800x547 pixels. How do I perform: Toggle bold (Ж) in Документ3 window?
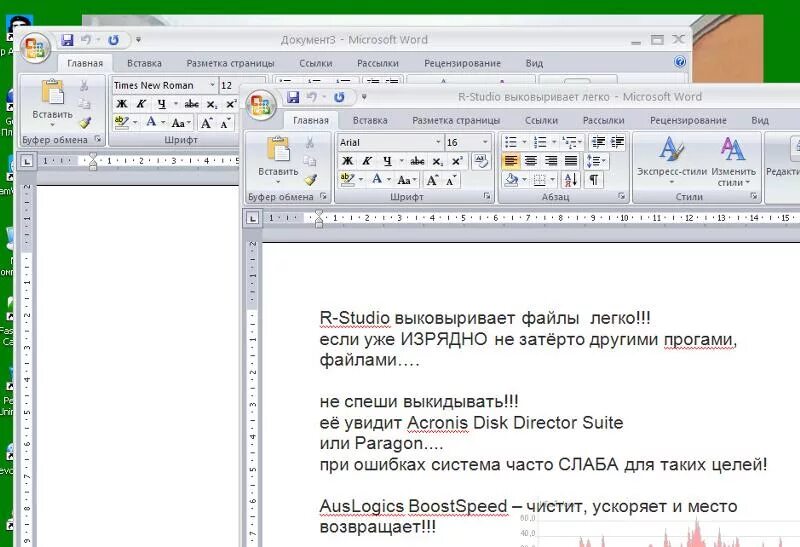click(x=122, y=104)
